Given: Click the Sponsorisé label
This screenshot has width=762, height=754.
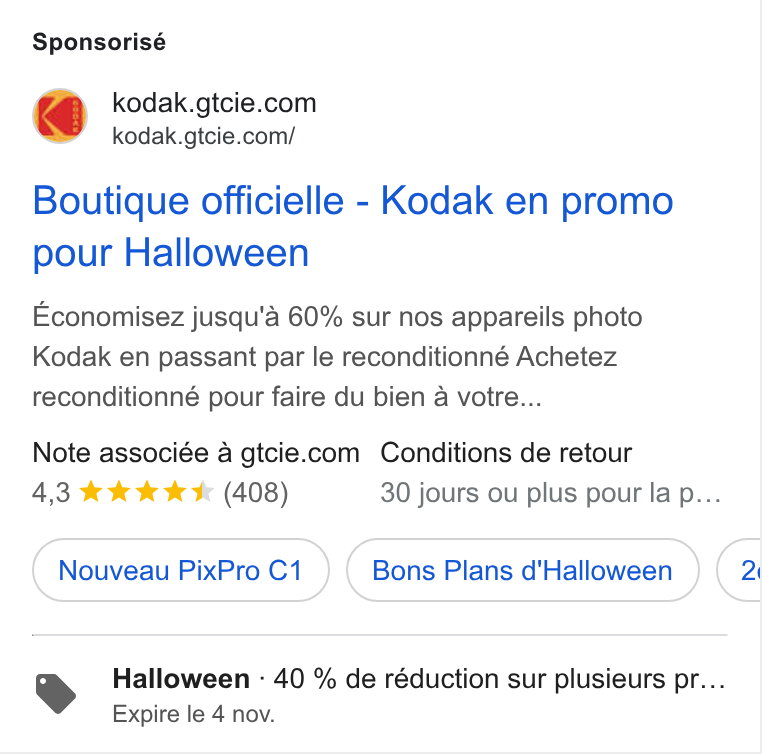Looking at the screenshot, I should (99, 42).
